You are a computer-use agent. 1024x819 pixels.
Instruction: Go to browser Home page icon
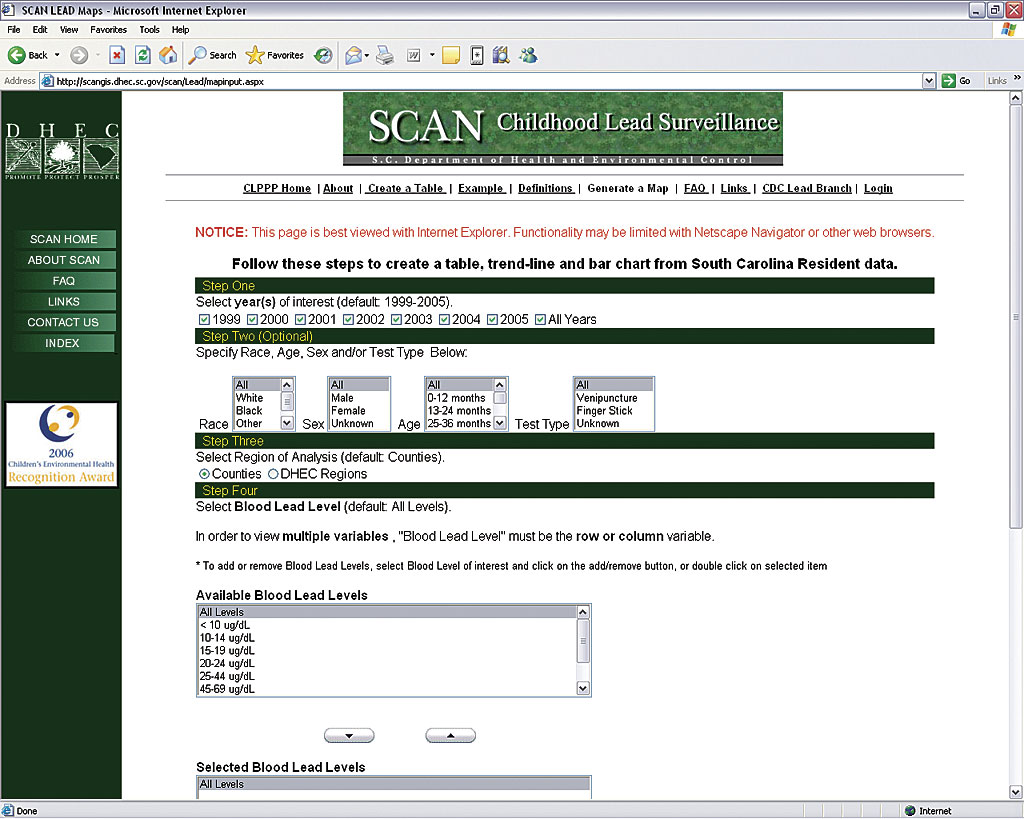(x=168, y=56)
